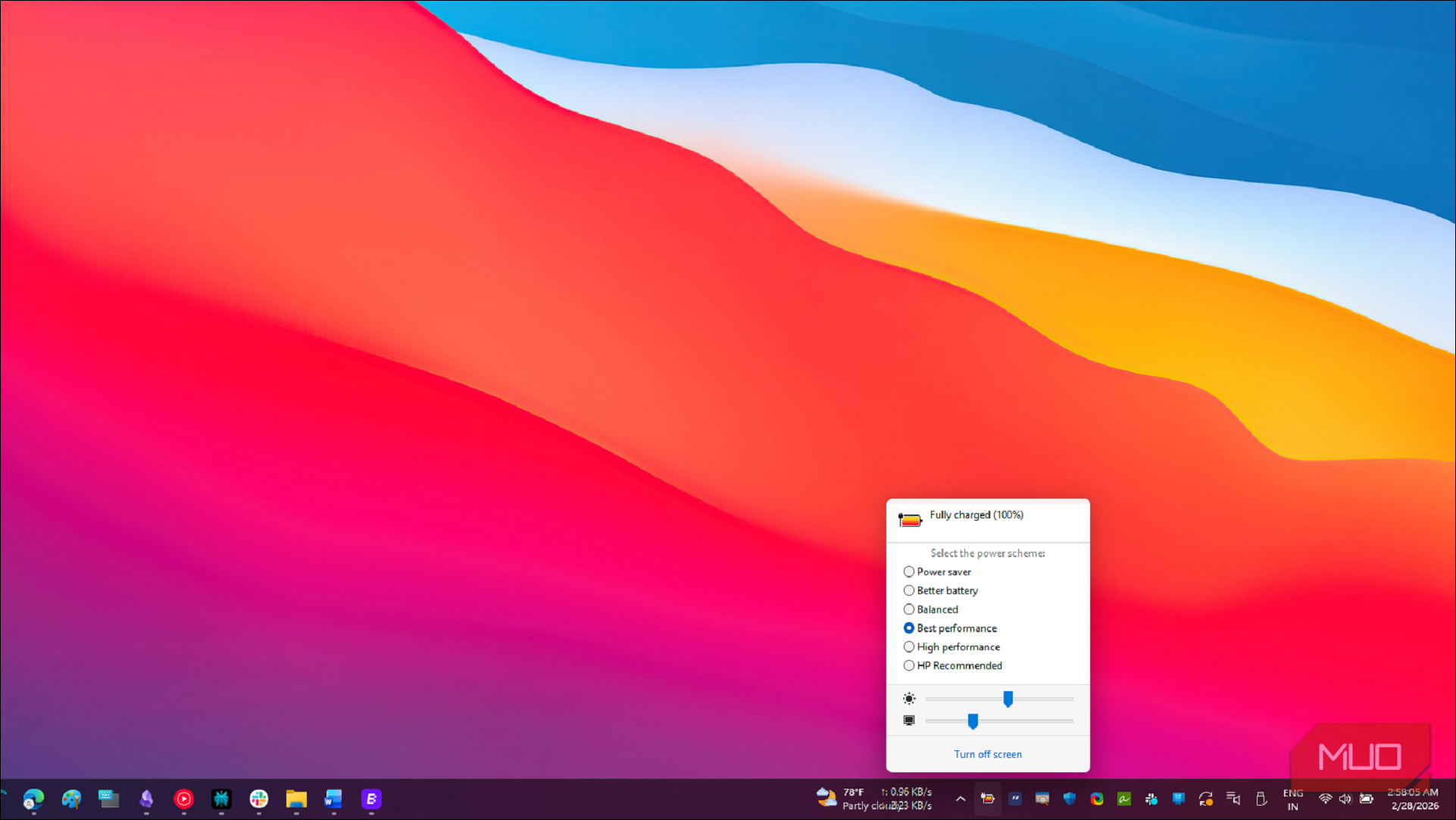Click the sync arrows tray icon
The height and width of the screenshot is (820, 1456).
pos(1206,799)
